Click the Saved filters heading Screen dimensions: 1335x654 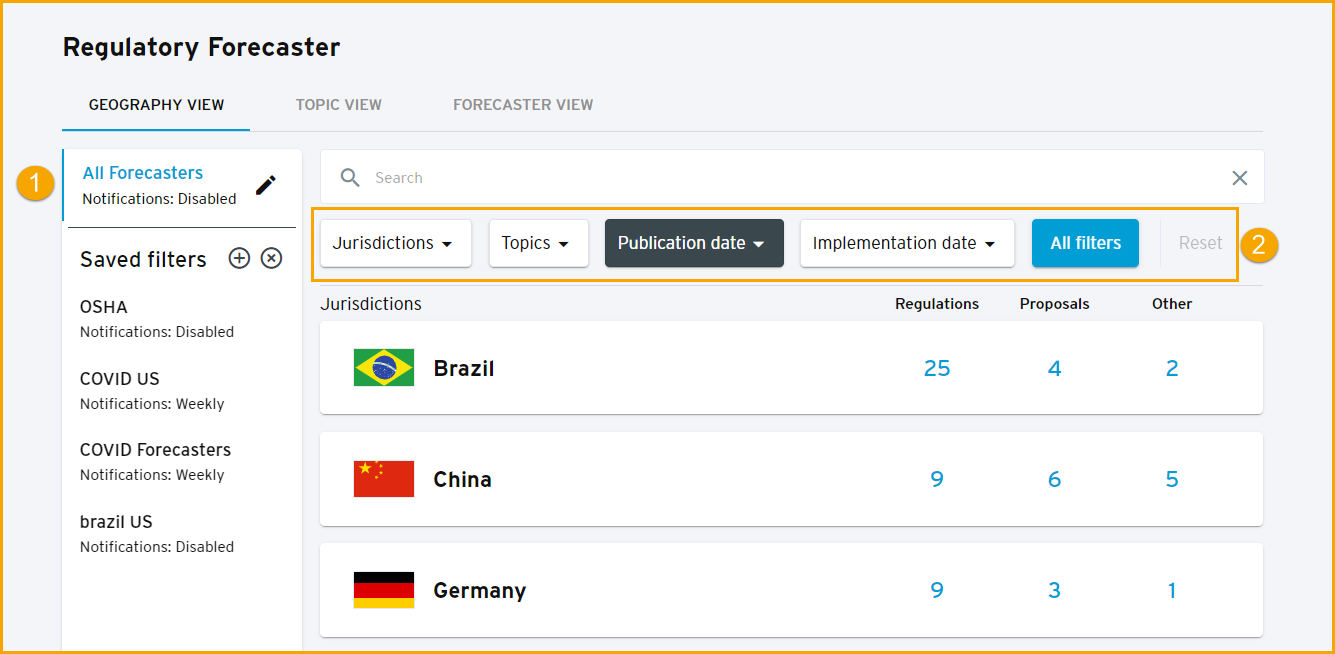[143, 259]
